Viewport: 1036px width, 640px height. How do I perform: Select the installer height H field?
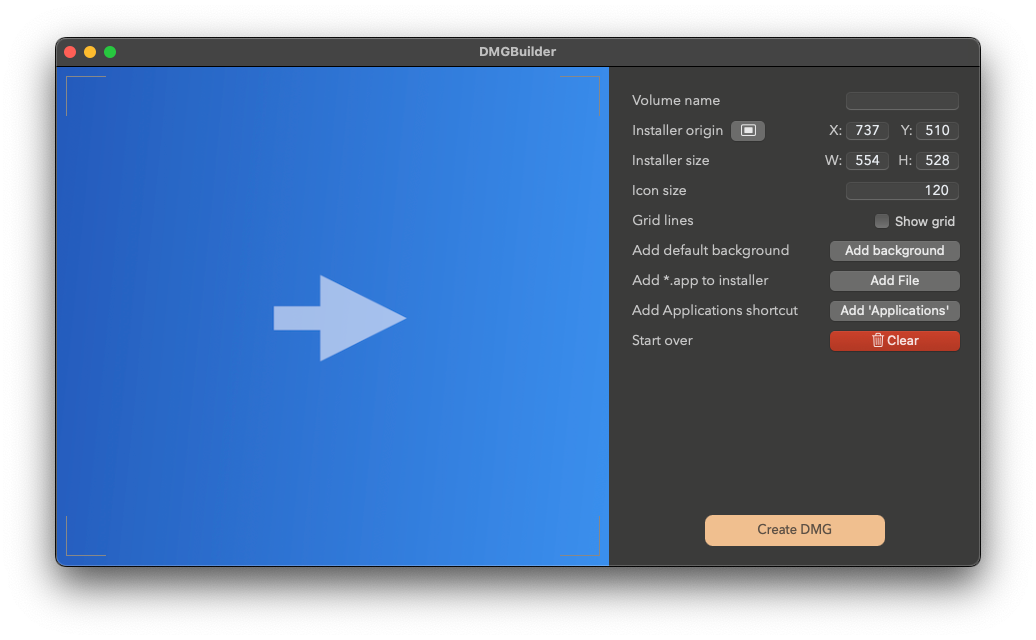point(937,161)
